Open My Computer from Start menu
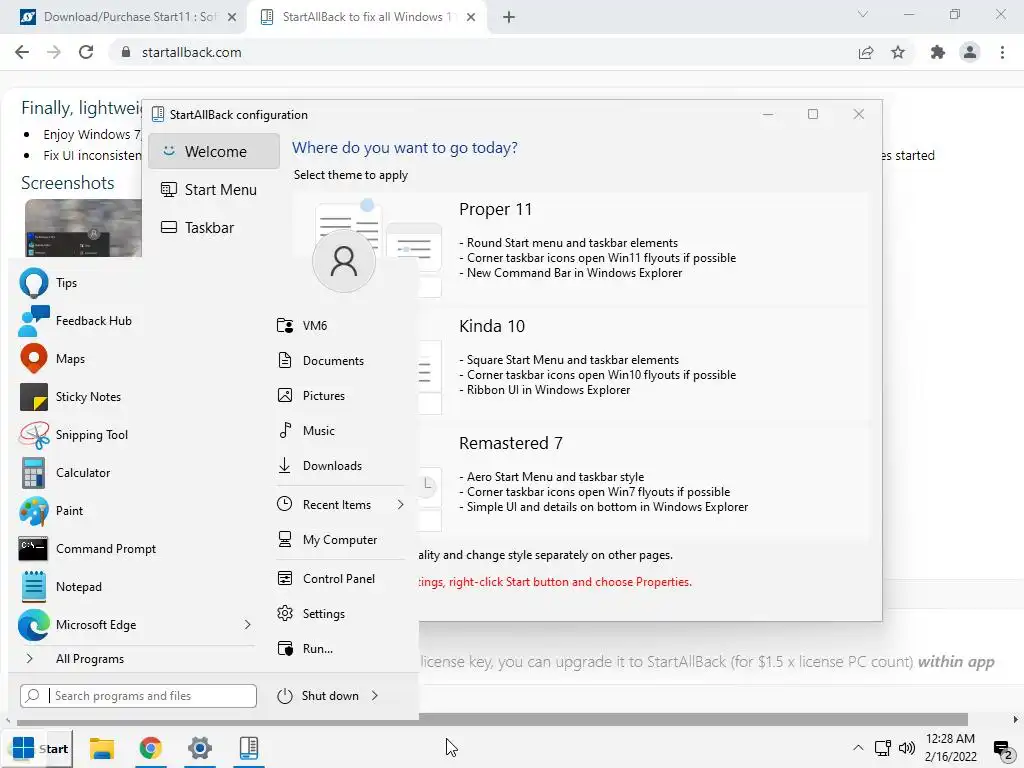The width and height of the screenshot is (1024, 768). (341, 539)
